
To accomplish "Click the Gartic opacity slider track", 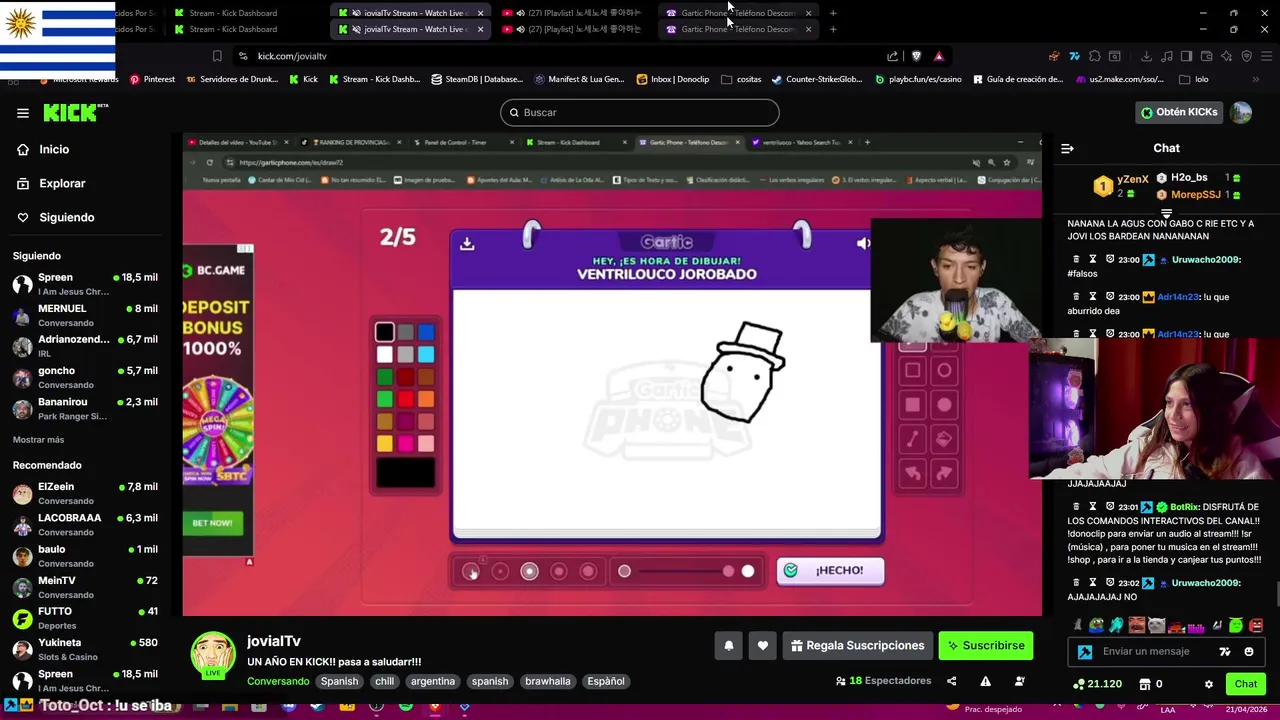I will (686, 571).
